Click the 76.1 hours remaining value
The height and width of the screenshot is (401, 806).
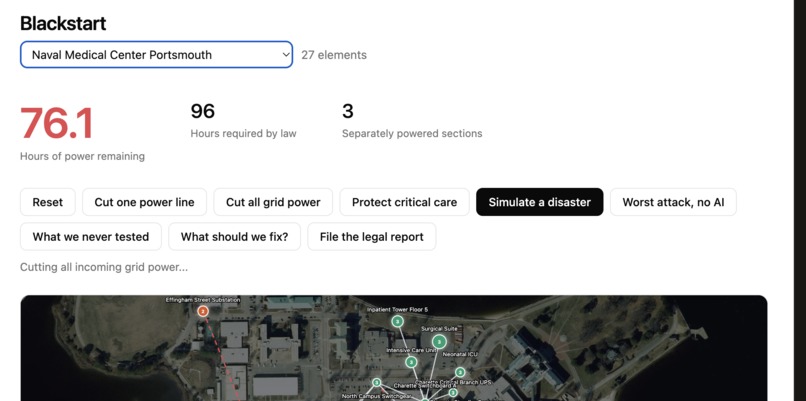tap(57, 123)
